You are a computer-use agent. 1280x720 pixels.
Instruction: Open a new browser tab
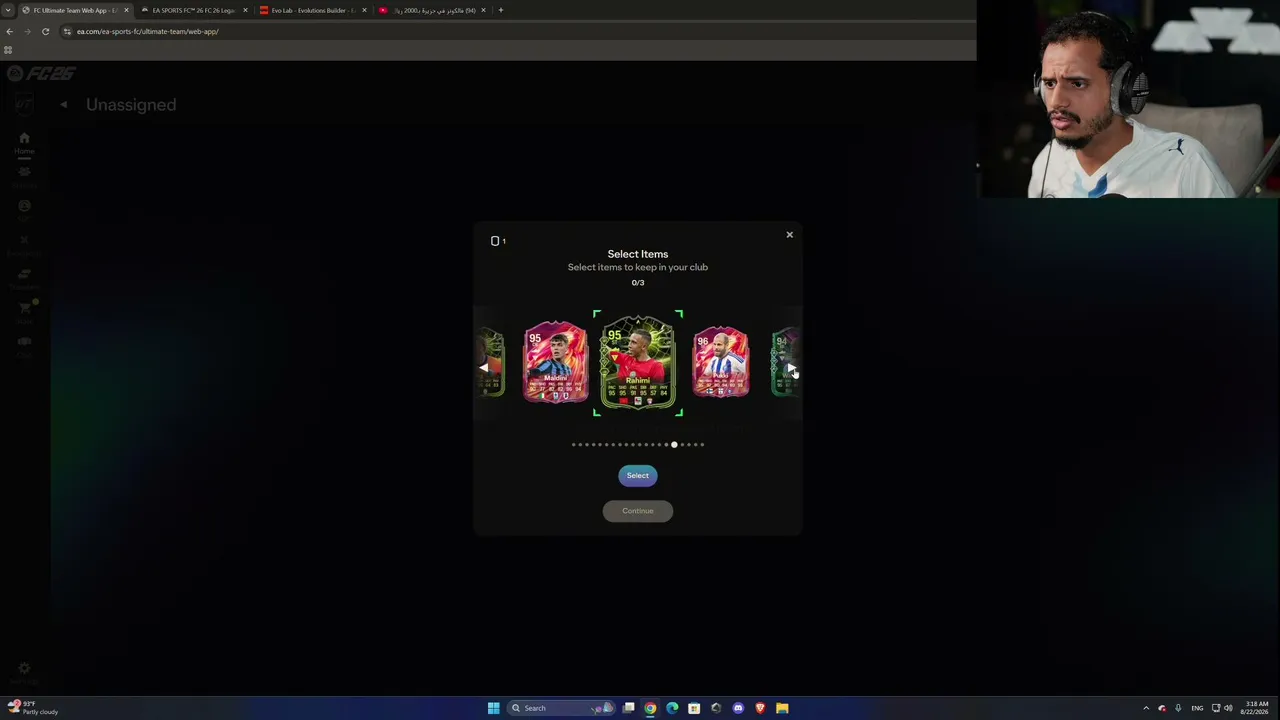point(501,10)
